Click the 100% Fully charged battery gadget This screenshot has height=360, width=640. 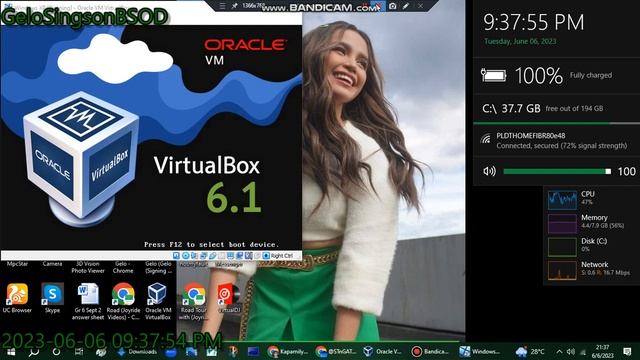click(556, 75)
